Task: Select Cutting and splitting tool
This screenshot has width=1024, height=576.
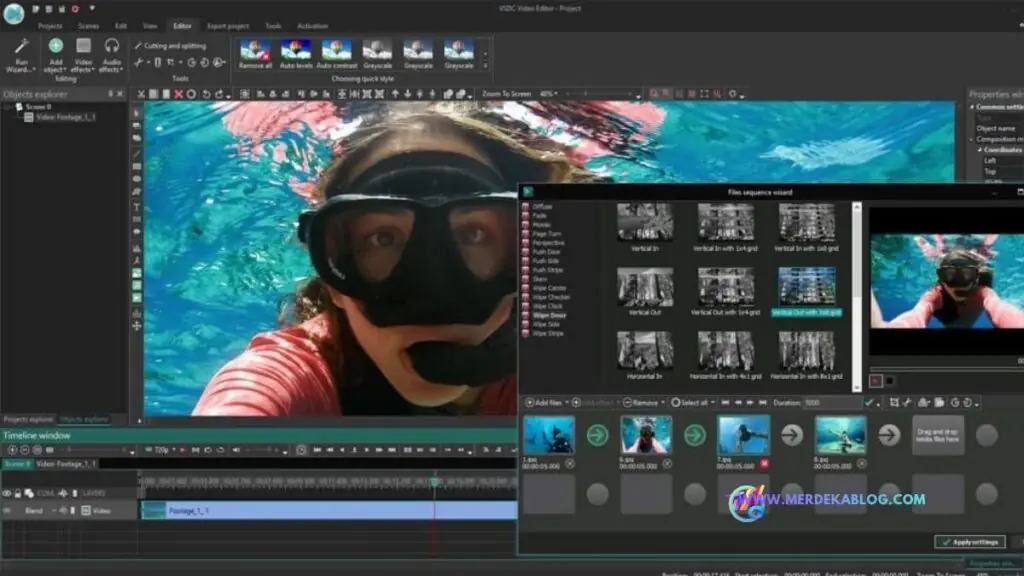Action: tap(170, 46)
